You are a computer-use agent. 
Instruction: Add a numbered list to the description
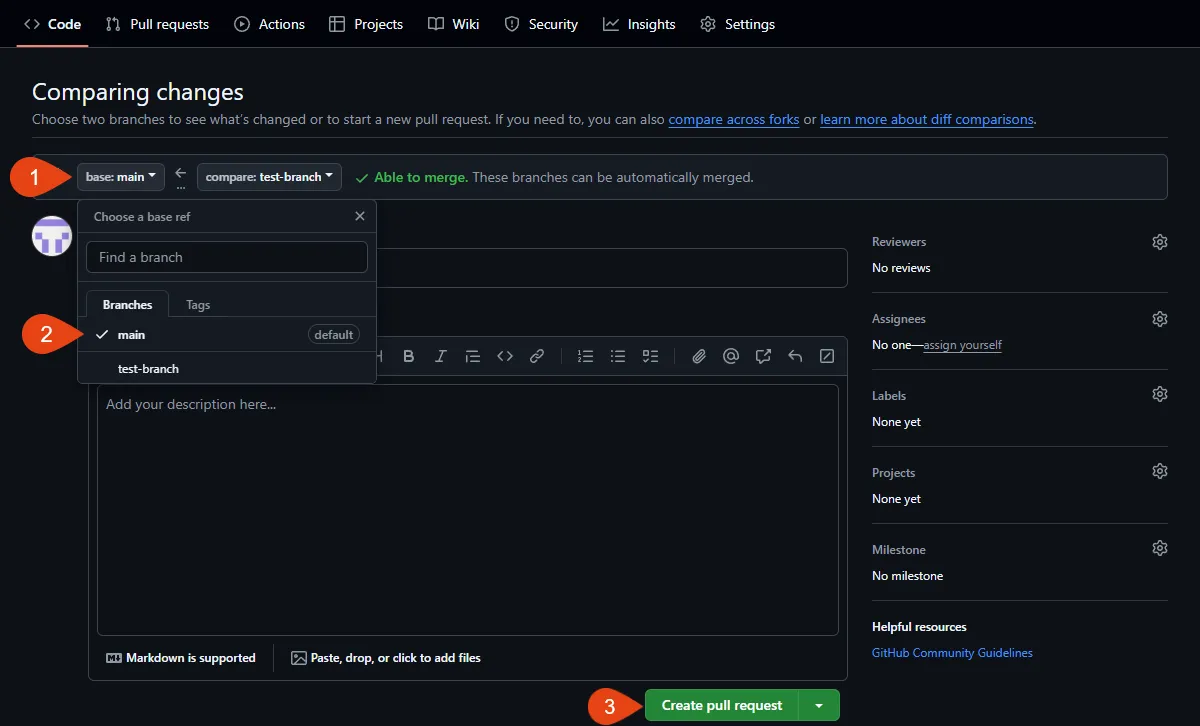[x=585, y=355]
